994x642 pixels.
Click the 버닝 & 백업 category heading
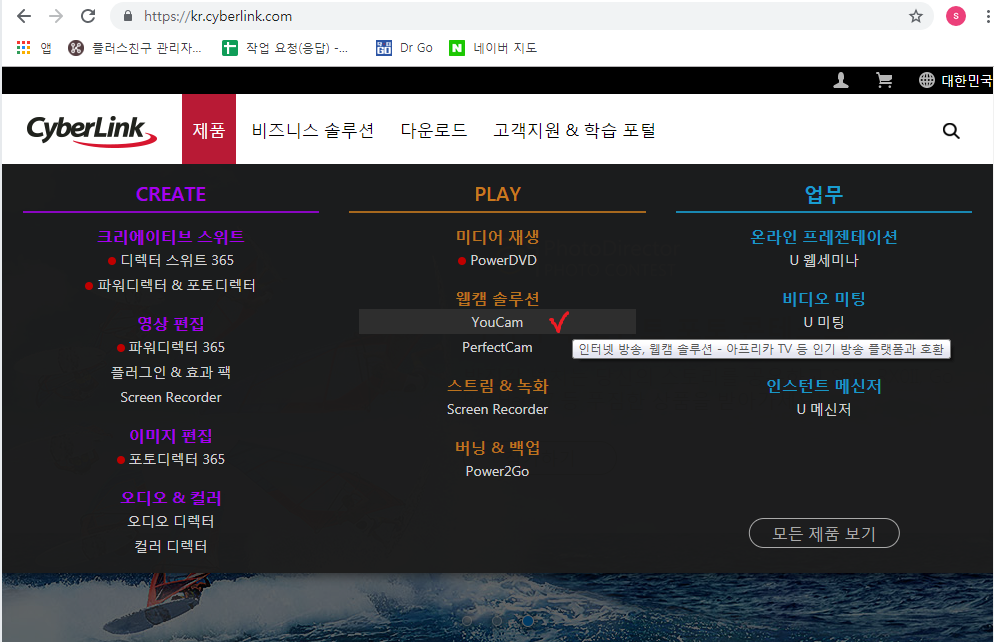pos(498,447)
